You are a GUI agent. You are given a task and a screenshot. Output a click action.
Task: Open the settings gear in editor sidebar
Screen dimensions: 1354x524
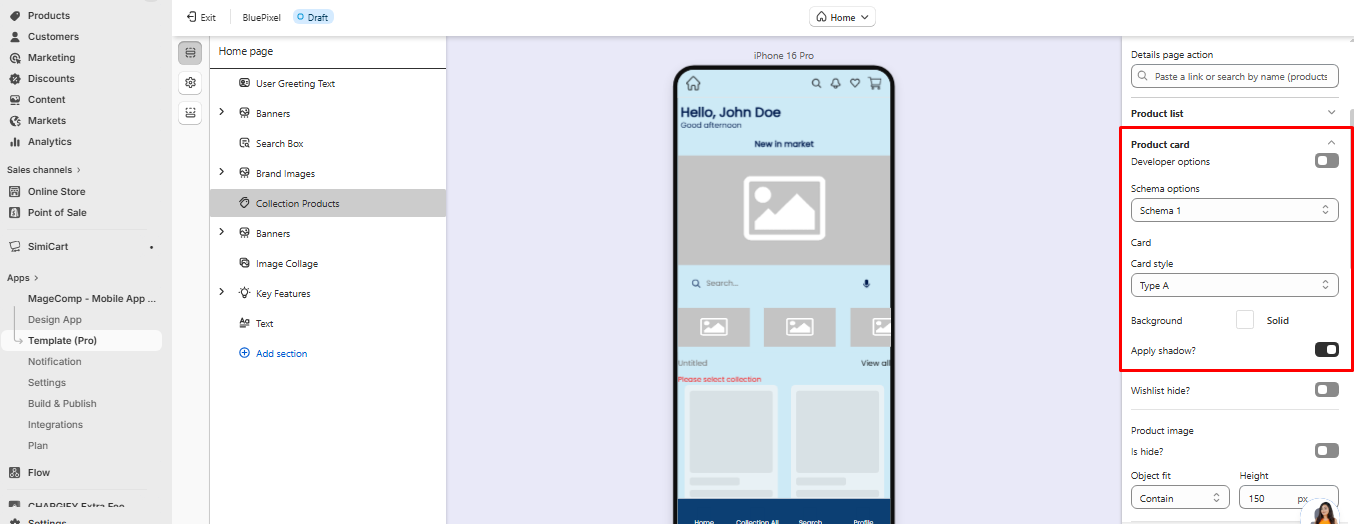click(x=190, y=83)
